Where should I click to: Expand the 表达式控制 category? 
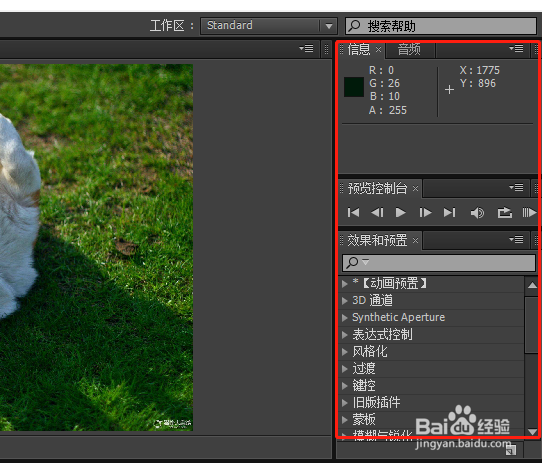(344, 335)
